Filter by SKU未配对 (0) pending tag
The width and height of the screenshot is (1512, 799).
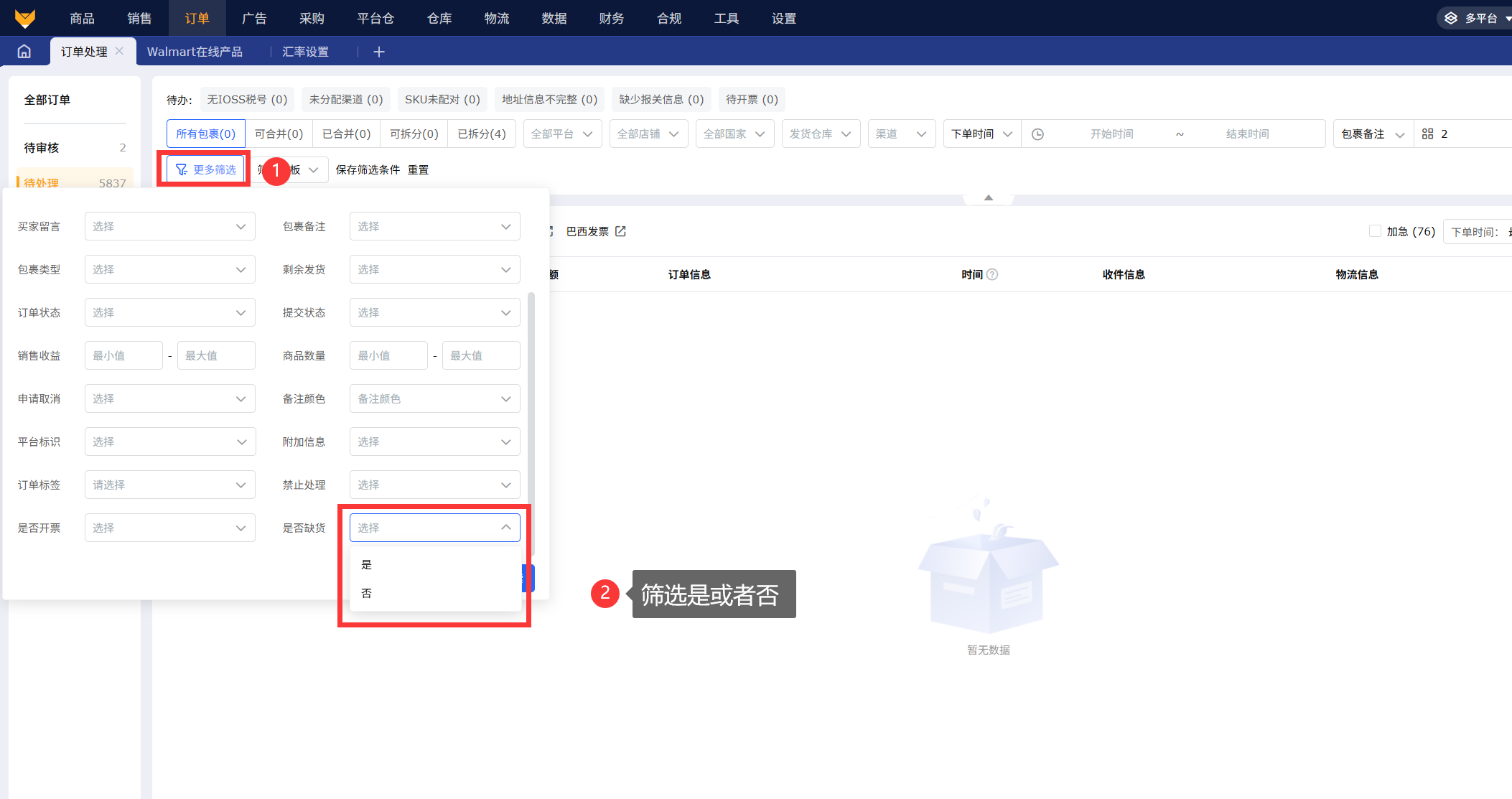(442, 99)
